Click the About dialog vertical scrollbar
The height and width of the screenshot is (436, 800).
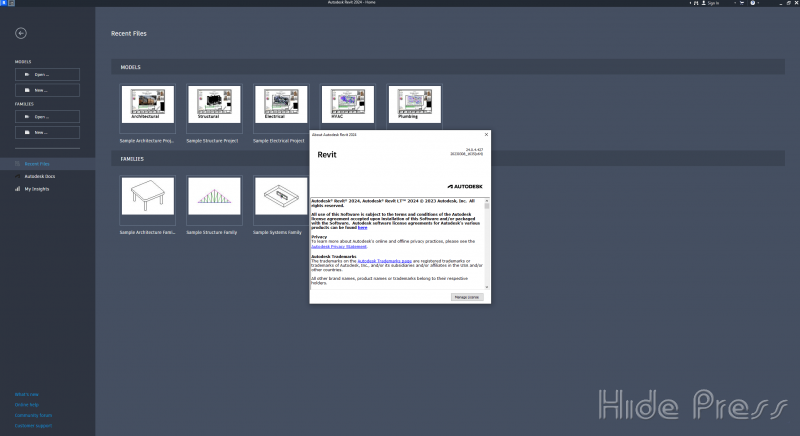point(488,240)
